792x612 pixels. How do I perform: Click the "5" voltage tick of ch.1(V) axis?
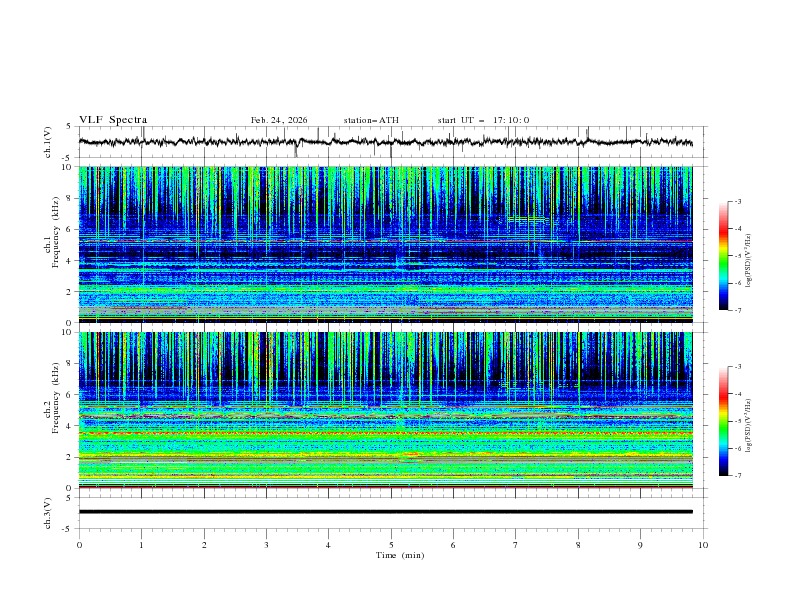[69, 126]
